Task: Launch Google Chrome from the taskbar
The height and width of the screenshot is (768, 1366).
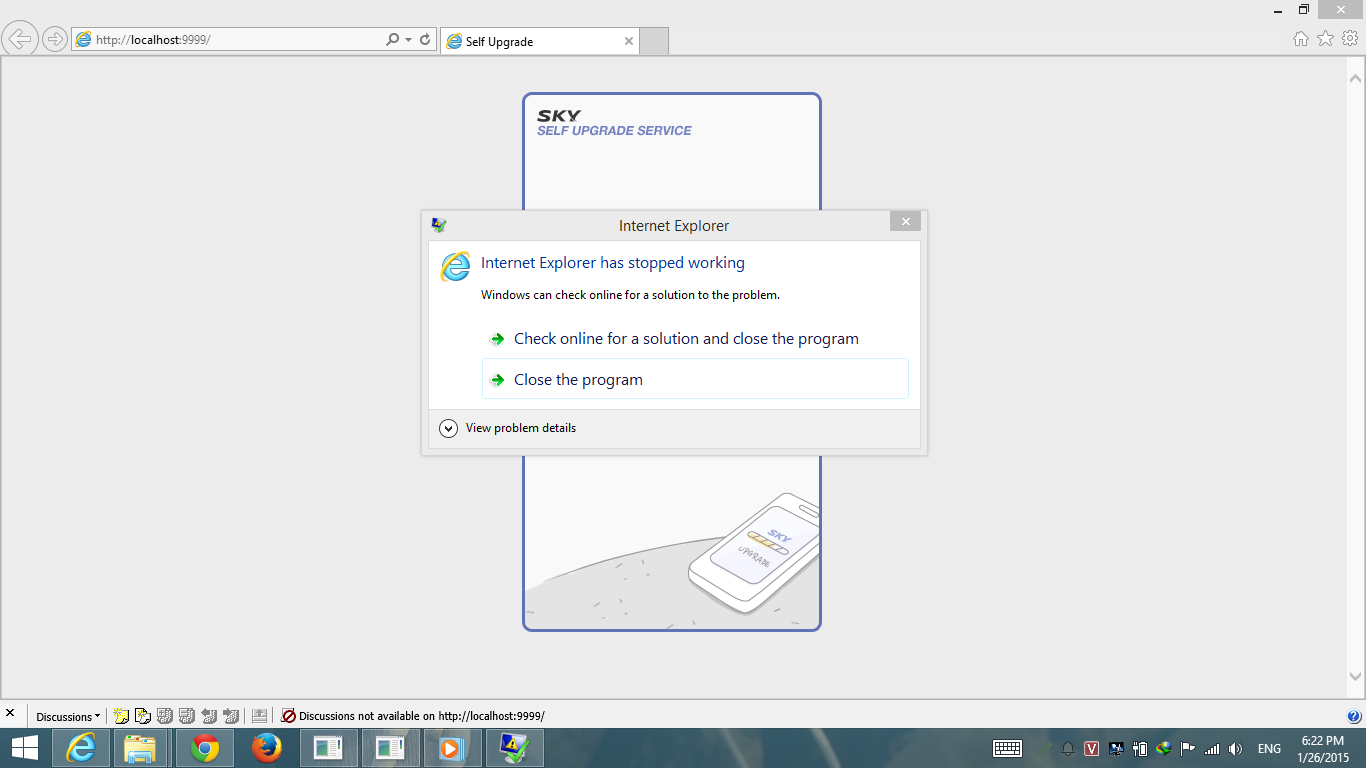Action: [205, 748]
